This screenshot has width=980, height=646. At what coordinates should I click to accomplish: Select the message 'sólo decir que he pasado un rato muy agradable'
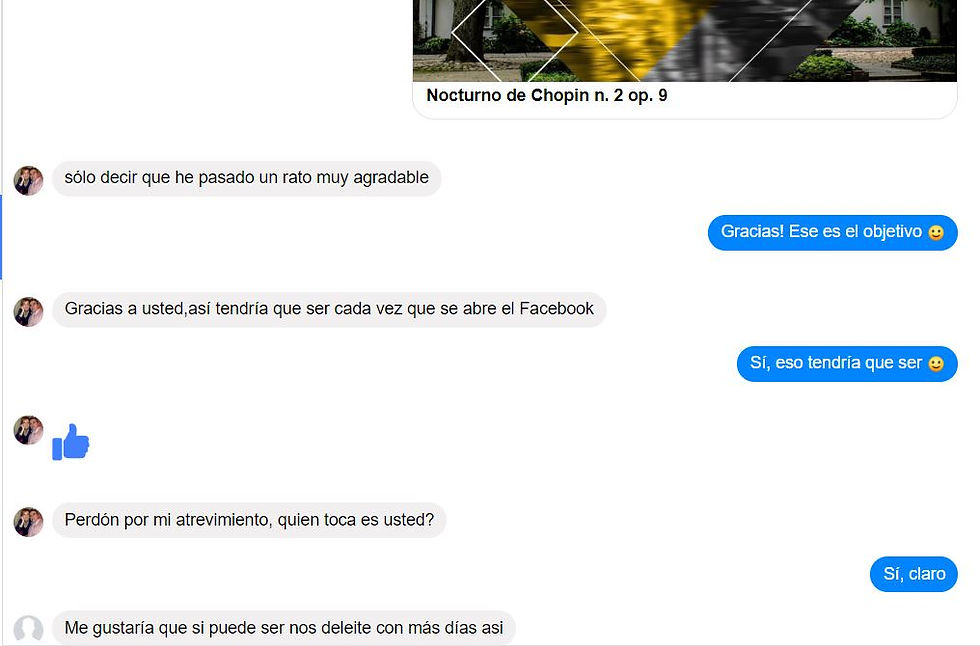[x=247, y=178]
